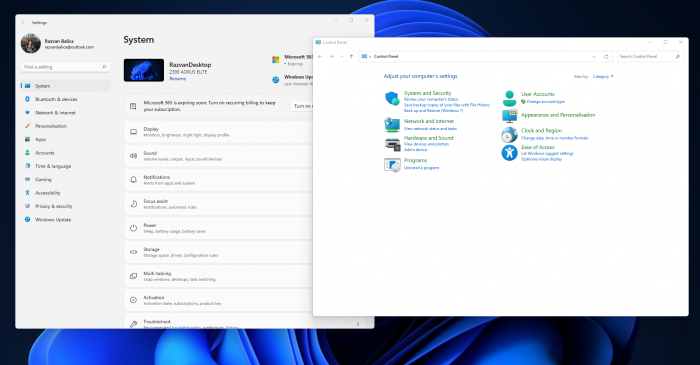Select Time & language in Settings sidebar
Screen dimensions: 700x365
[65, 166]
